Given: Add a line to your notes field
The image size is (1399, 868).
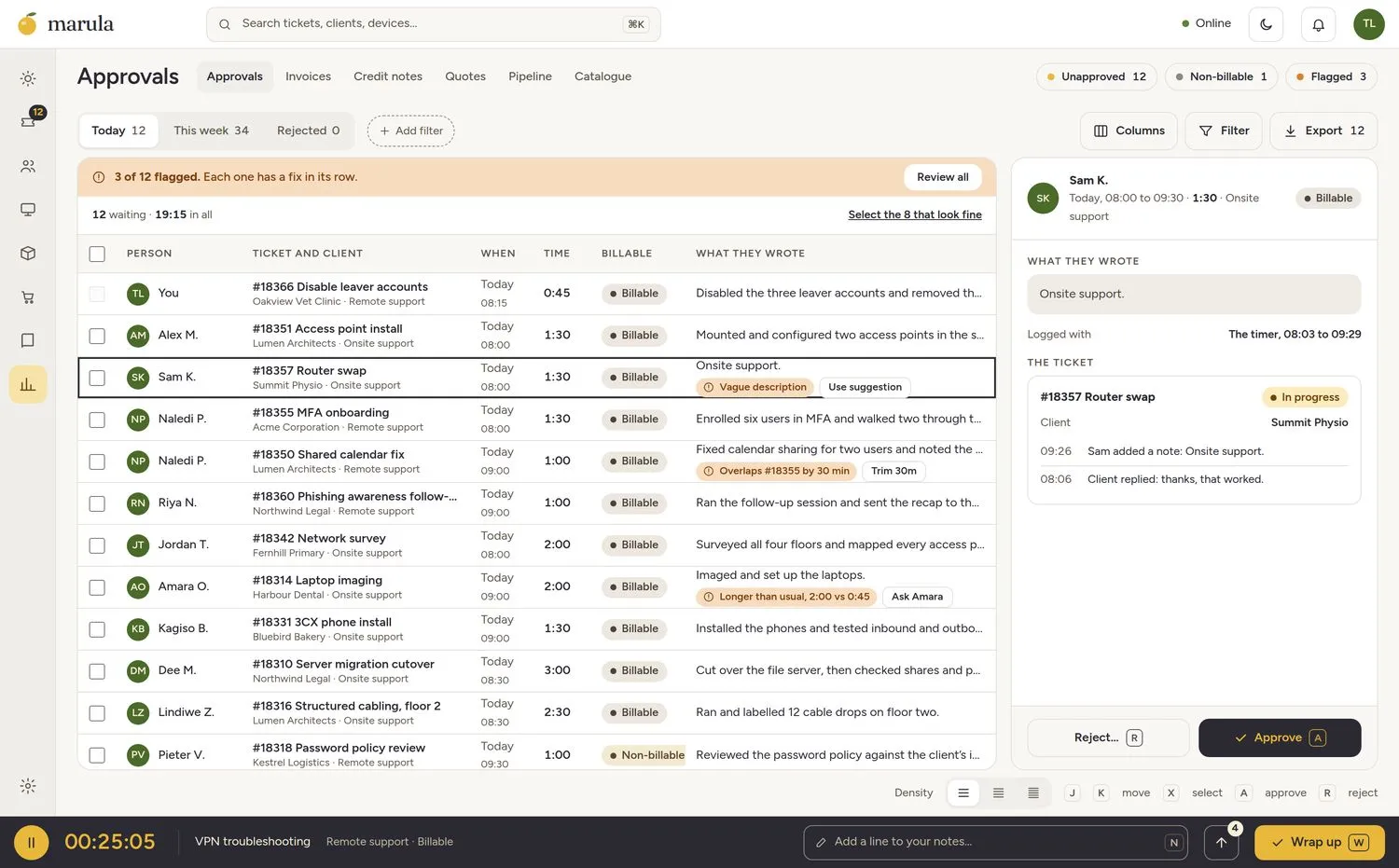Looking at the screenshot, I should [x=995, y=842].
